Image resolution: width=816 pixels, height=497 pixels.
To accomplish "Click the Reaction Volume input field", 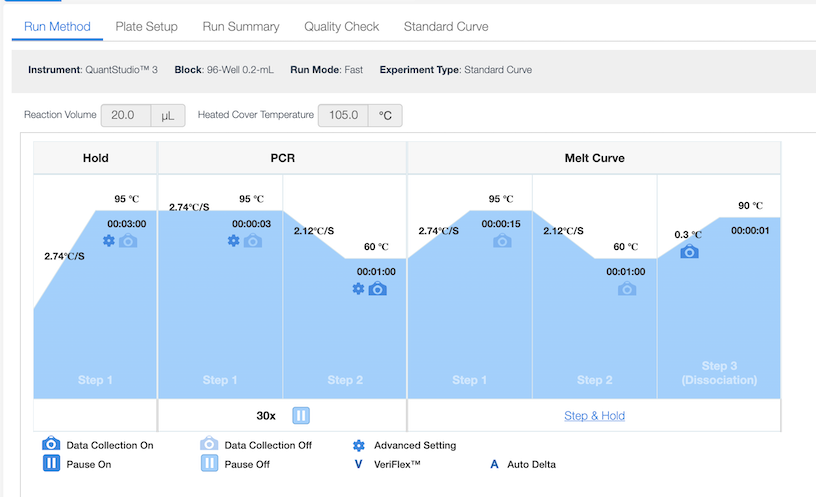I will pos(126,115).
